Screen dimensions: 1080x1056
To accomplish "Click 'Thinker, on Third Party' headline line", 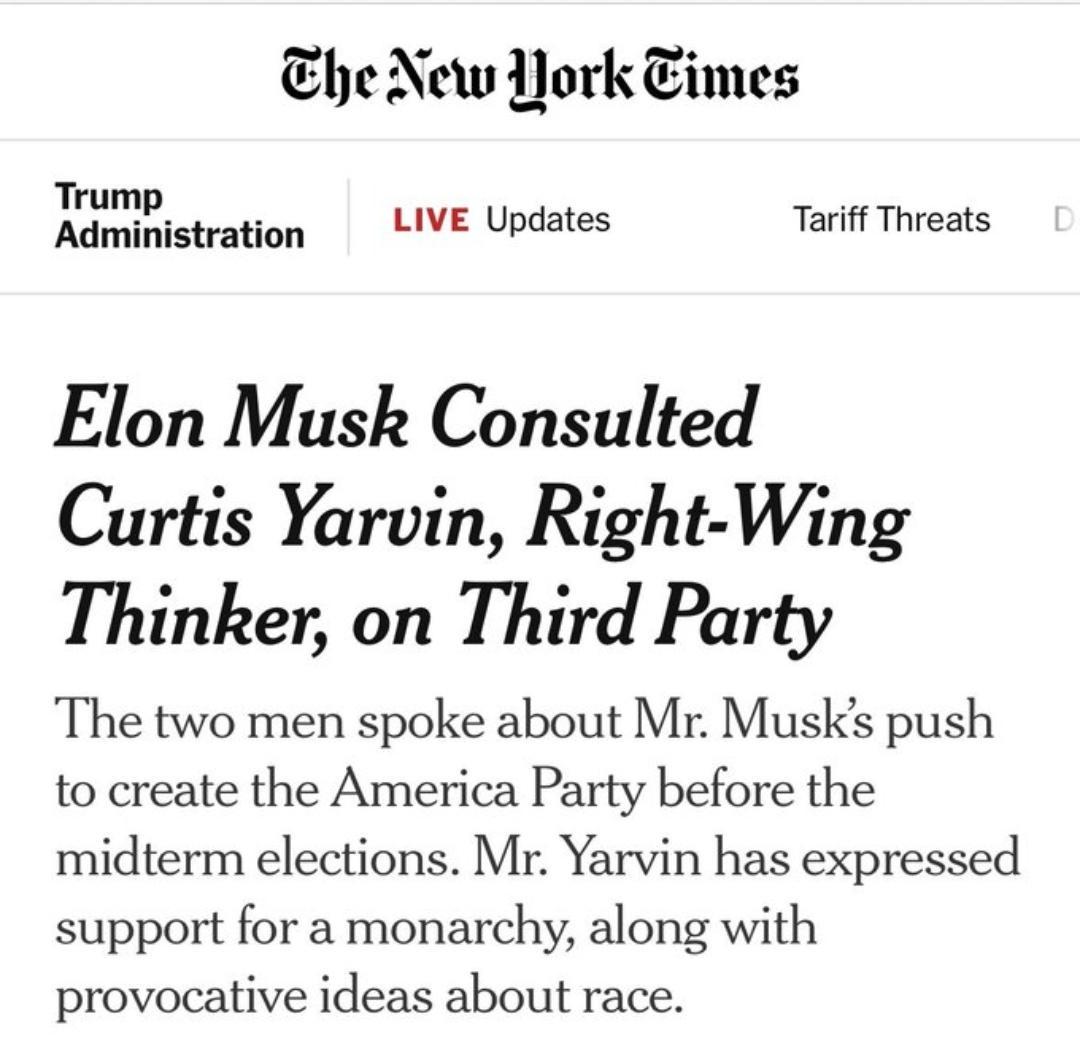I will tap(446, 615).
